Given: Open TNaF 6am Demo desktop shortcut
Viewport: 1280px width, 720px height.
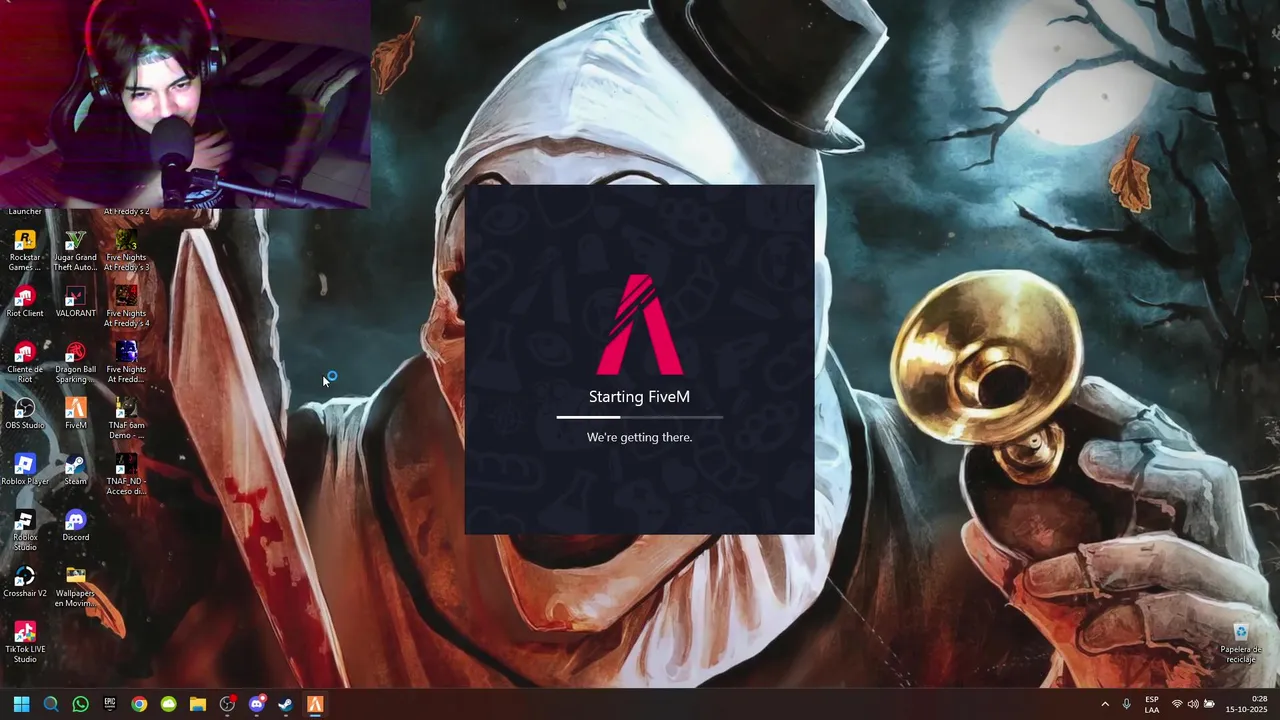Looking at the screenshot, I should click(126, 419).
